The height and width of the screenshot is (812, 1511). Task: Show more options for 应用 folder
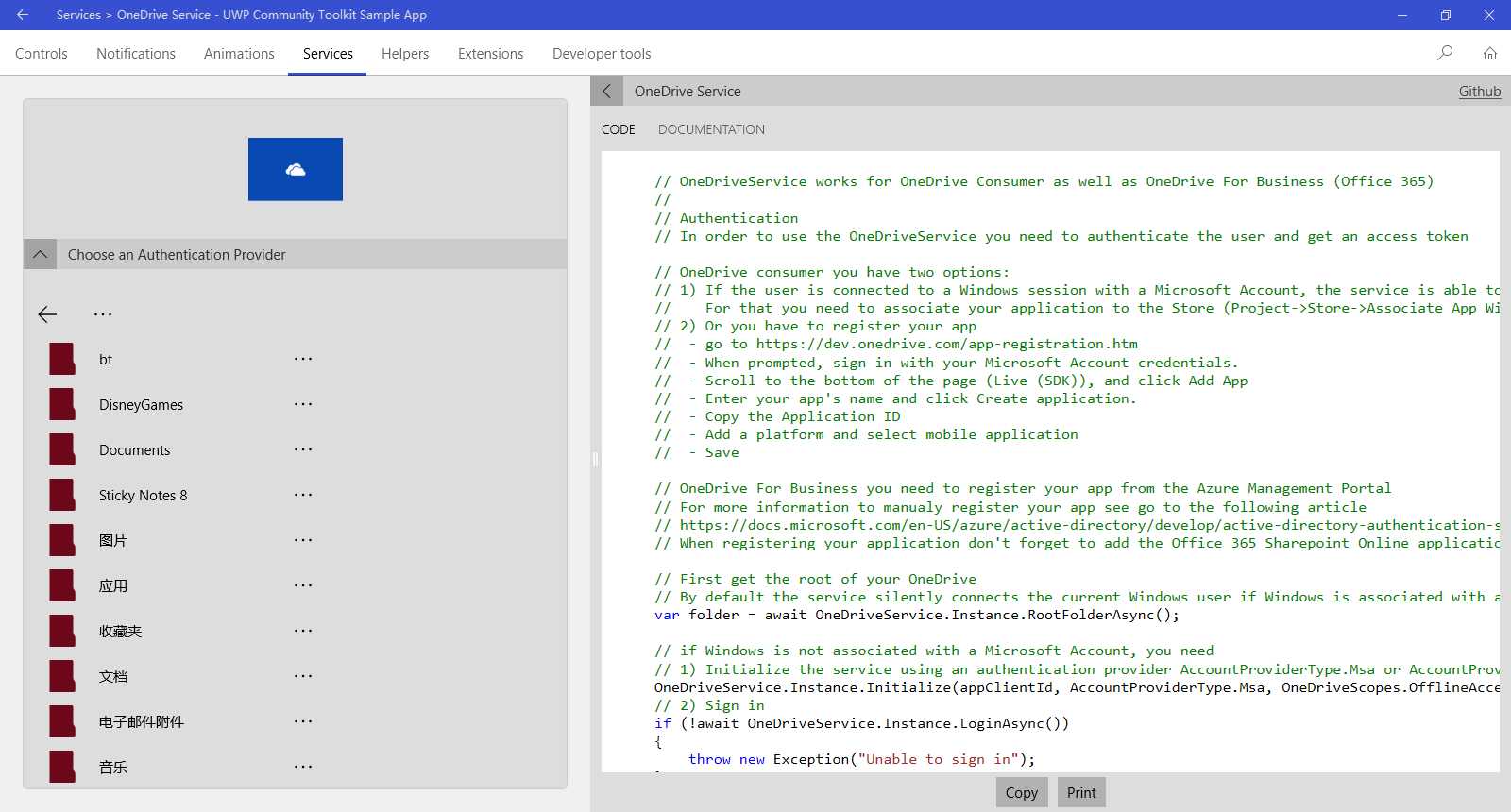[x=303, y=585]
